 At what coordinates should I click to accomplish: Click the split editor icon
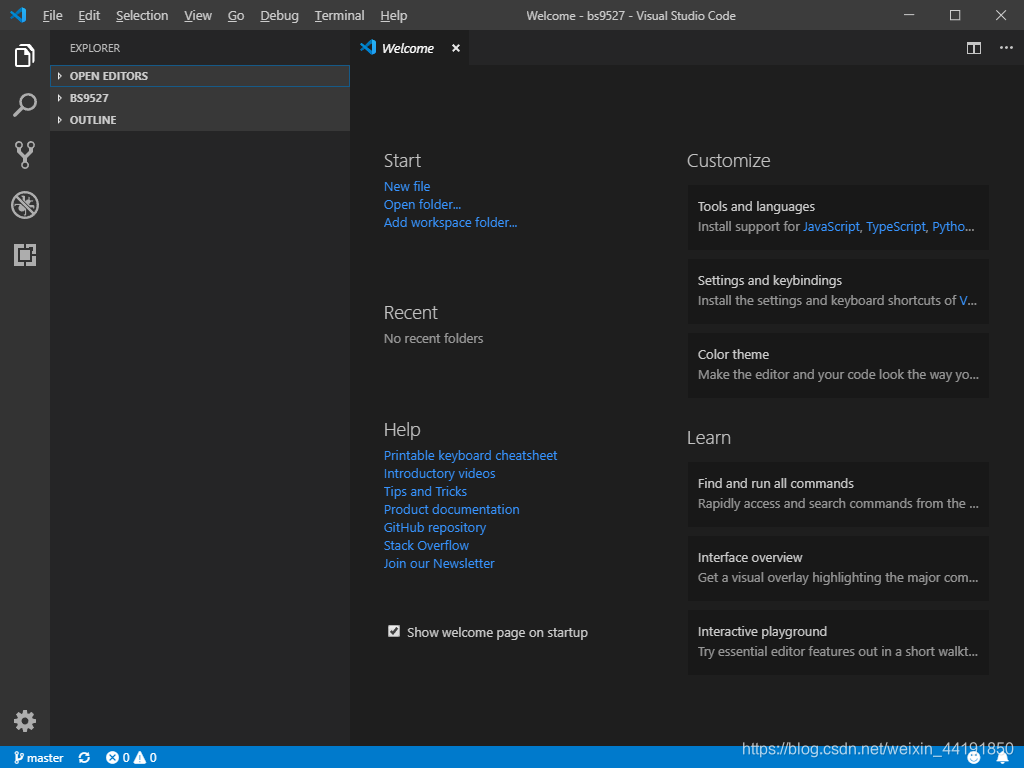coord(974,48)
